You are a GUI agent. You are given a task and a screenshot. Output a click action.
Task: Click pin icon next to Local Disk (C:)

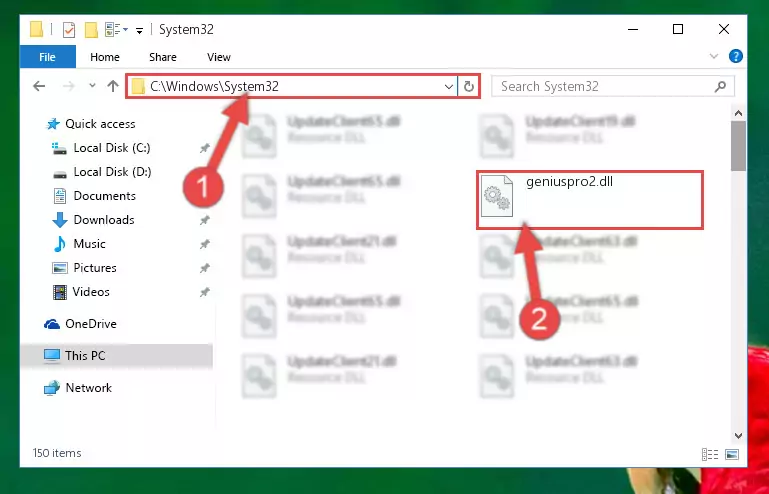coord(205,148)
